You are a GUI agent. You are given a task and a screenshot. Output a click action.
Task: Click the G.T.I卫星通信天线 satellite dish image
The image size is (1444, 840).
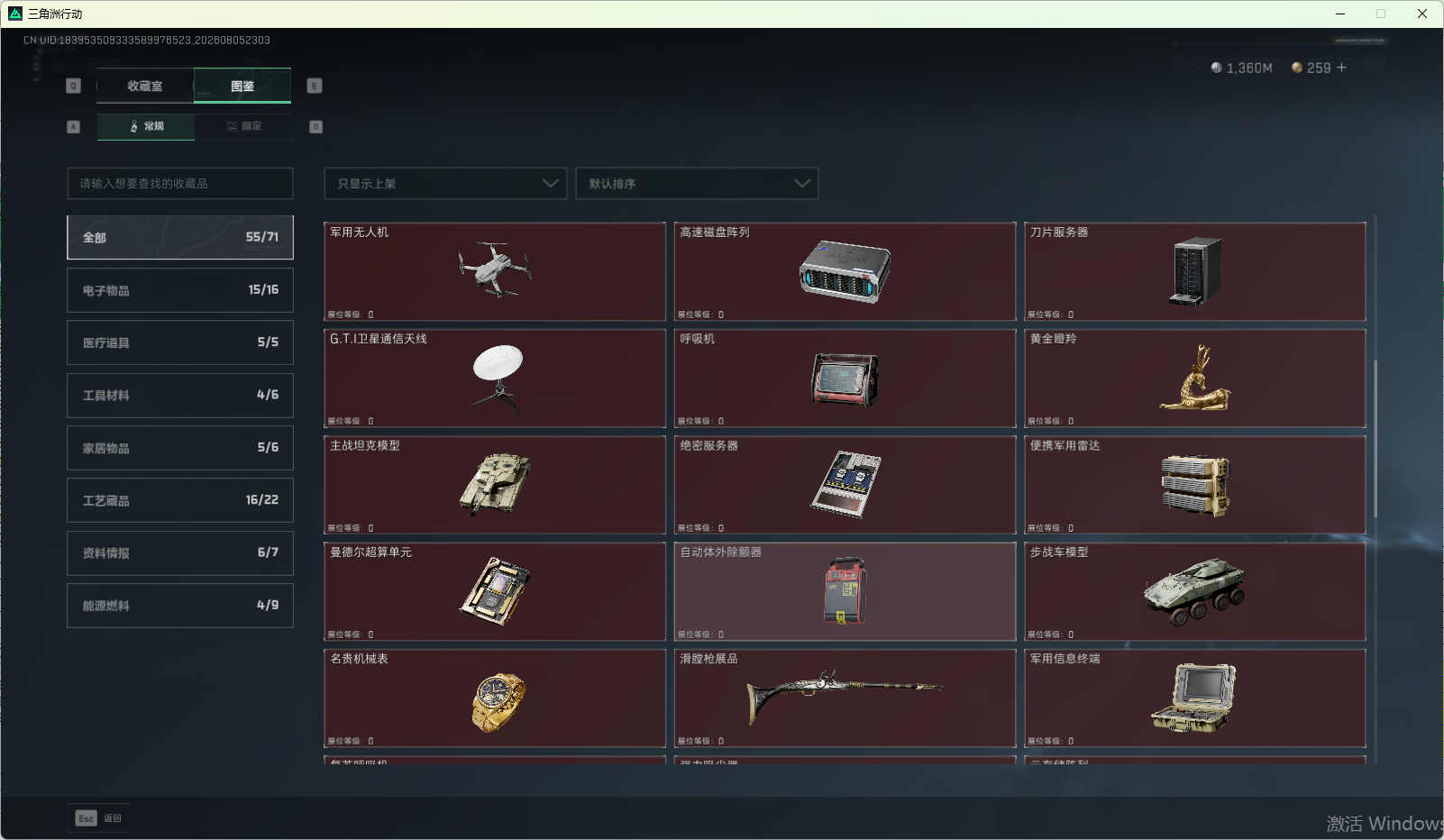pos(497,379)
